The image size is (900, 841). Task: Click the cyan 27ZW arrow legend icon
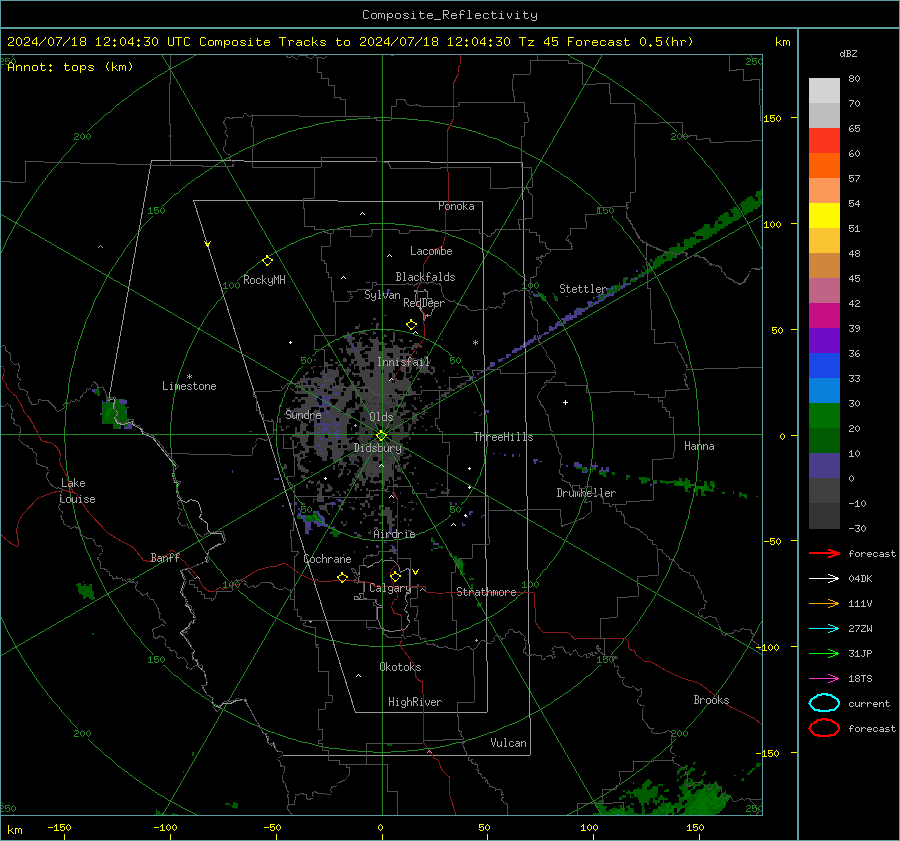click(824, 629)
